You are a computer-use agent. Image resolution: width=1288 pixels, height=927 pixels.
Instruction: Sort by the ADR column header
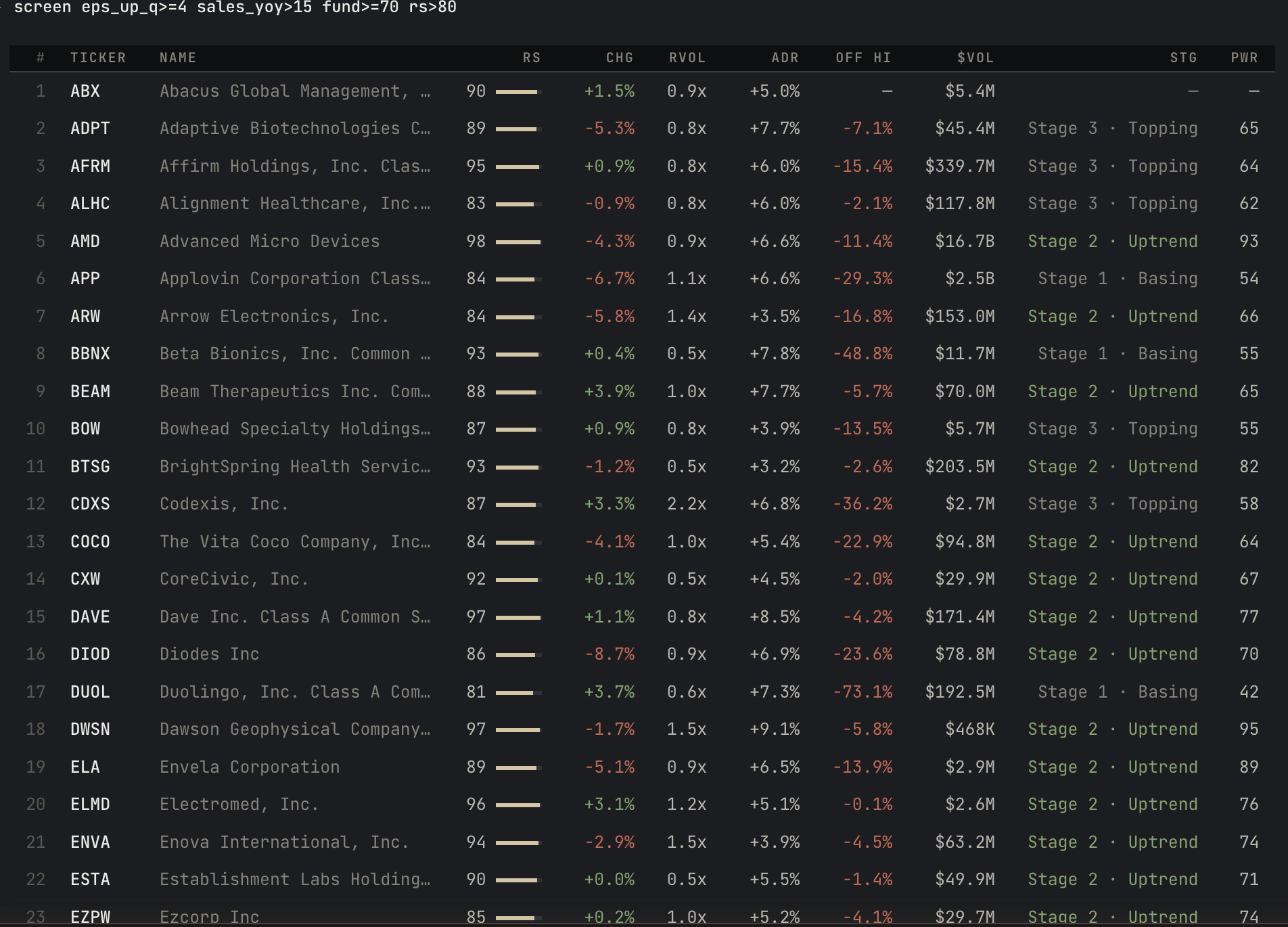785,58
